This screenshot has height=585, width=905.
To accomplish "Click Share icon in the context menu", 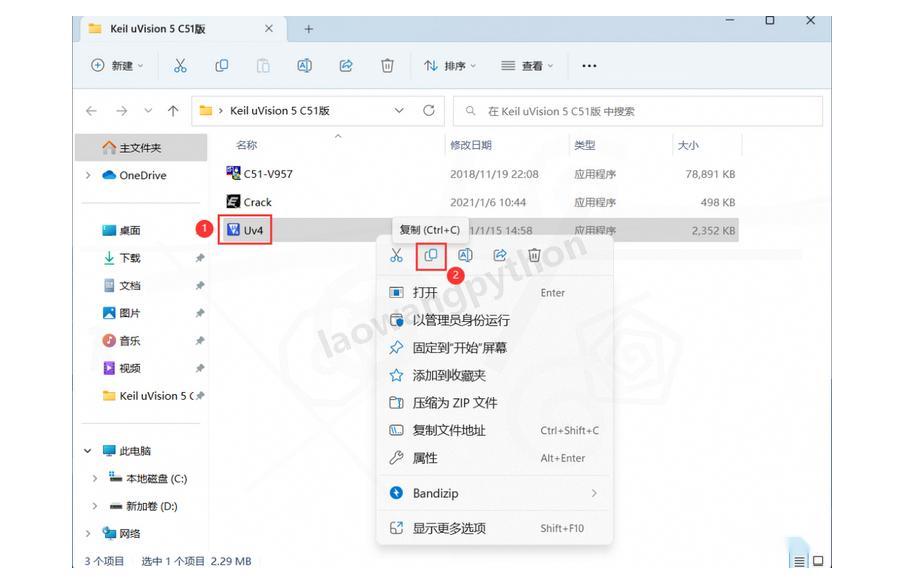I will coord(500,256).
